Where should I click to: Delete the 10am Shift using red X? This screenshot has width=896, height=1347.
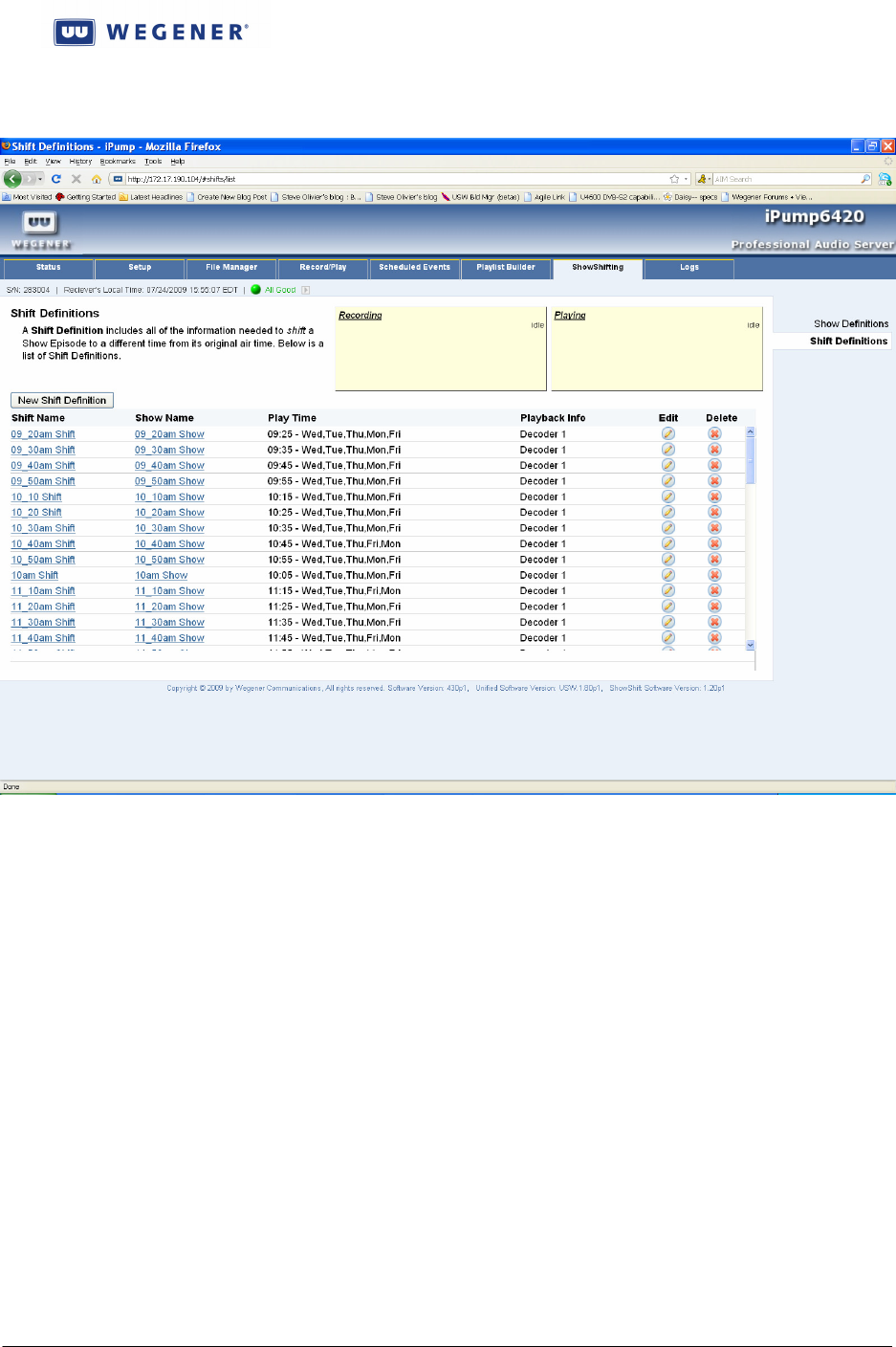click(x=714, y=575)
